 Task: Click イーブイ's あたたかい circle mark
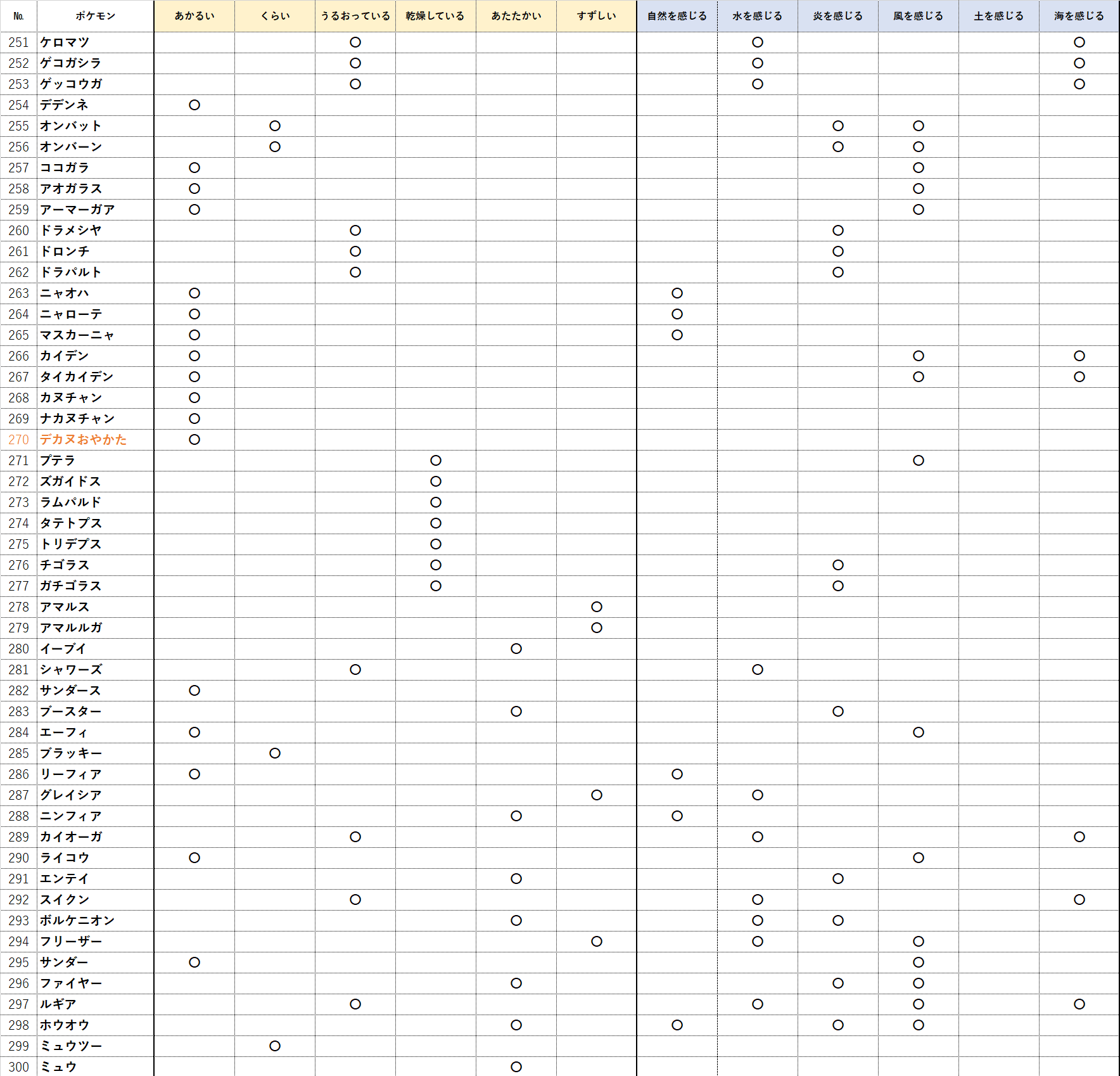pos(516,649)
